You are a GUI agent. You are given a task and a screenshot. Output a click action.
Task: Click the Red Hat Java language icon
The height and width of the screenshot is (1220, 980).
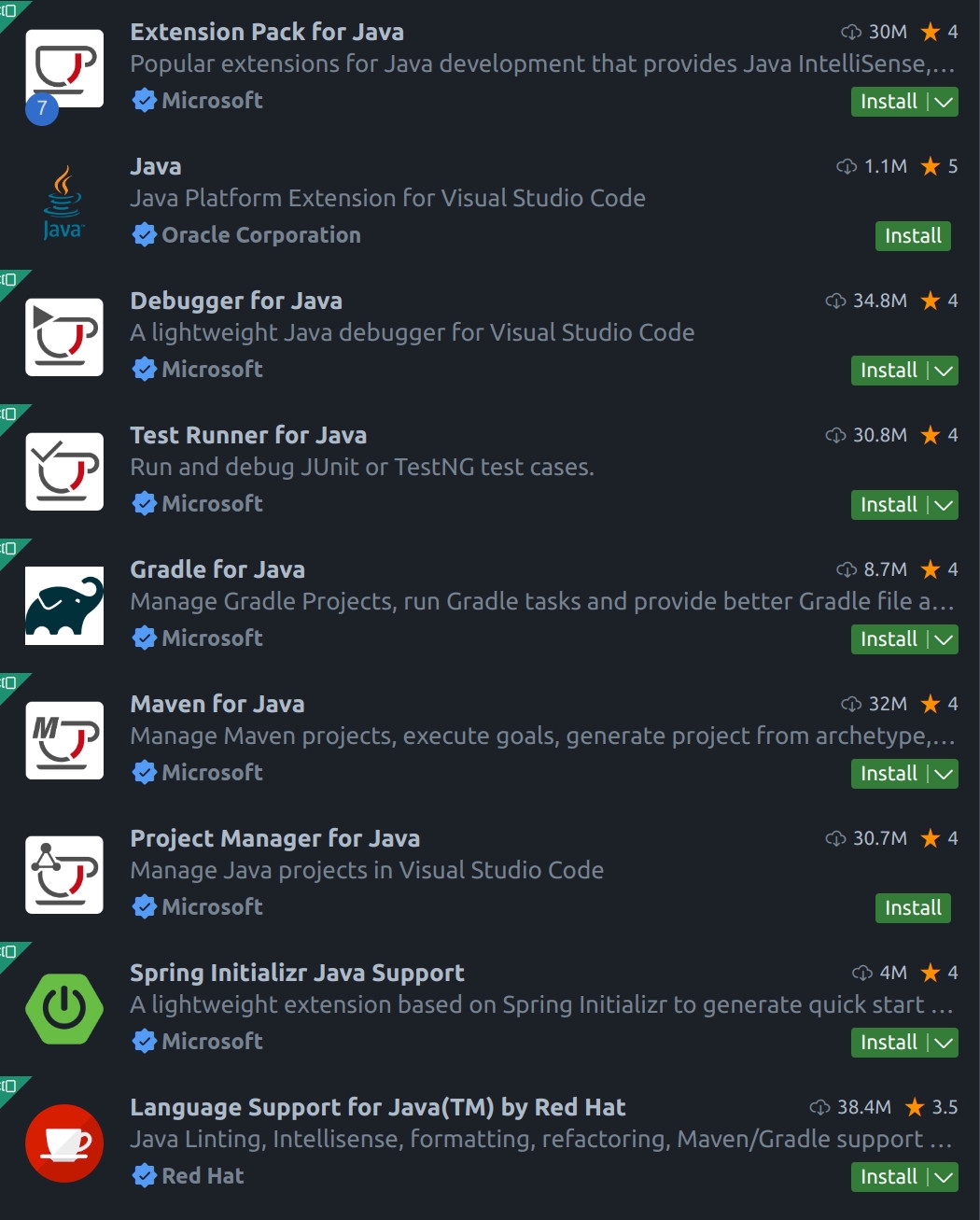click(64, 1143)
